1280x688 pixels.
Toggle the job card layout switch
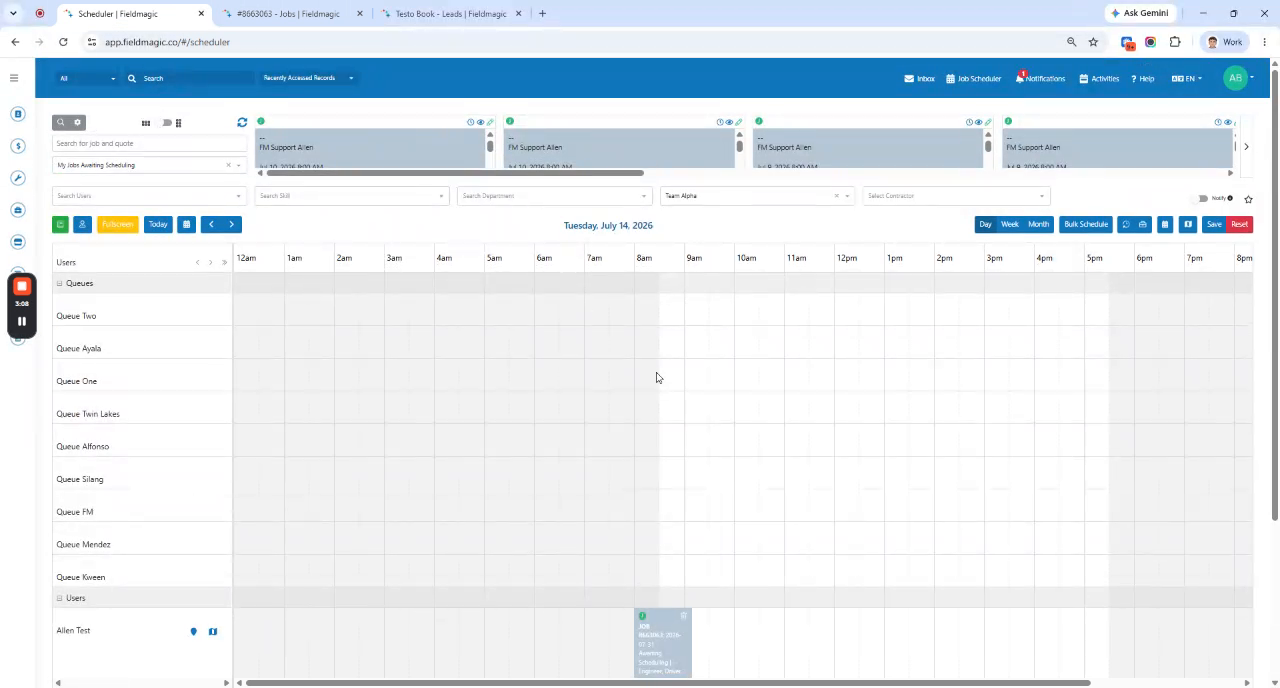pyautogui.click(x=166, y=123)
